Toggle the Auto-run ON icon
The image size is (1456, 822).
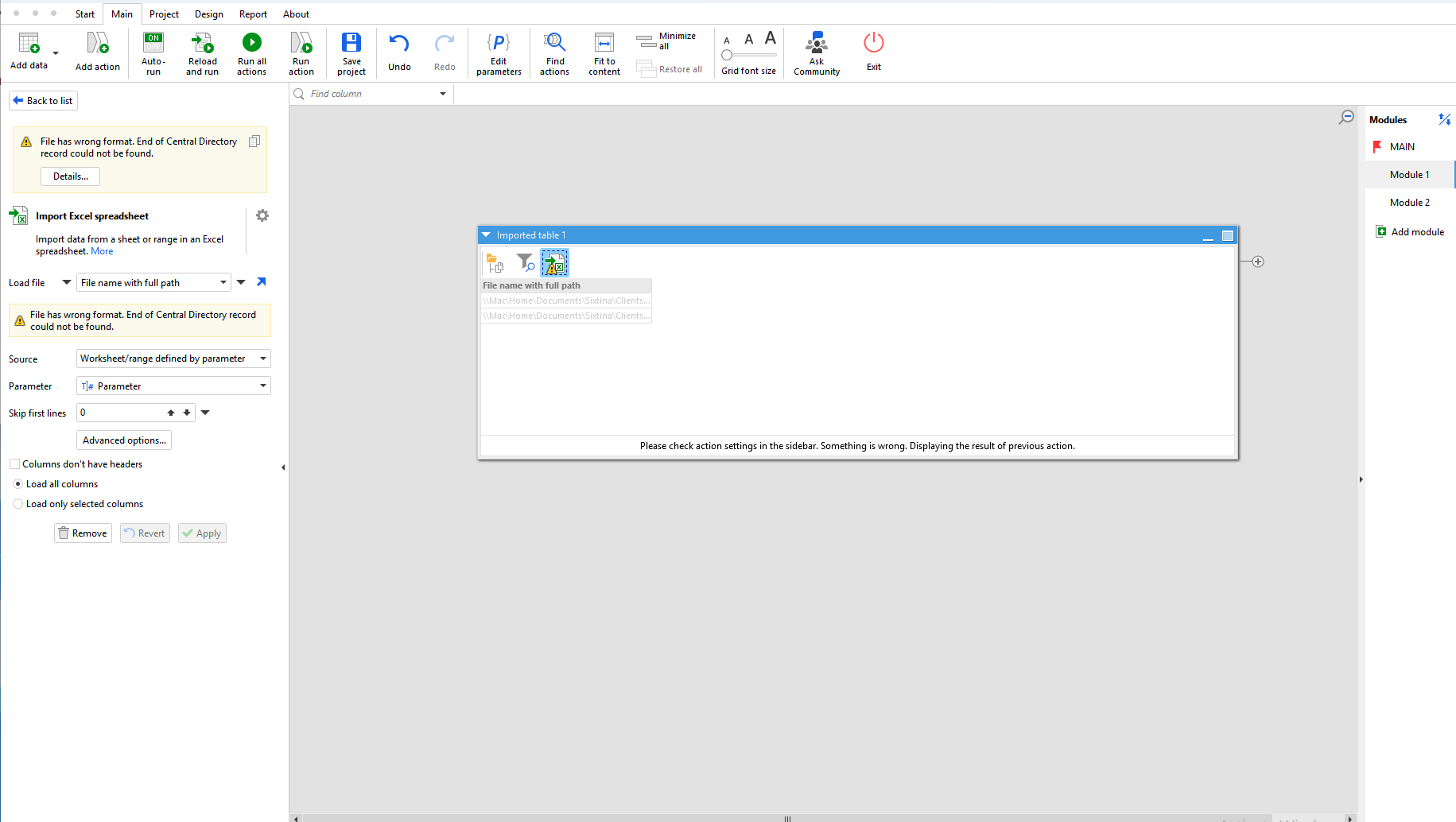pyautogui.click(x=153, y=43)
